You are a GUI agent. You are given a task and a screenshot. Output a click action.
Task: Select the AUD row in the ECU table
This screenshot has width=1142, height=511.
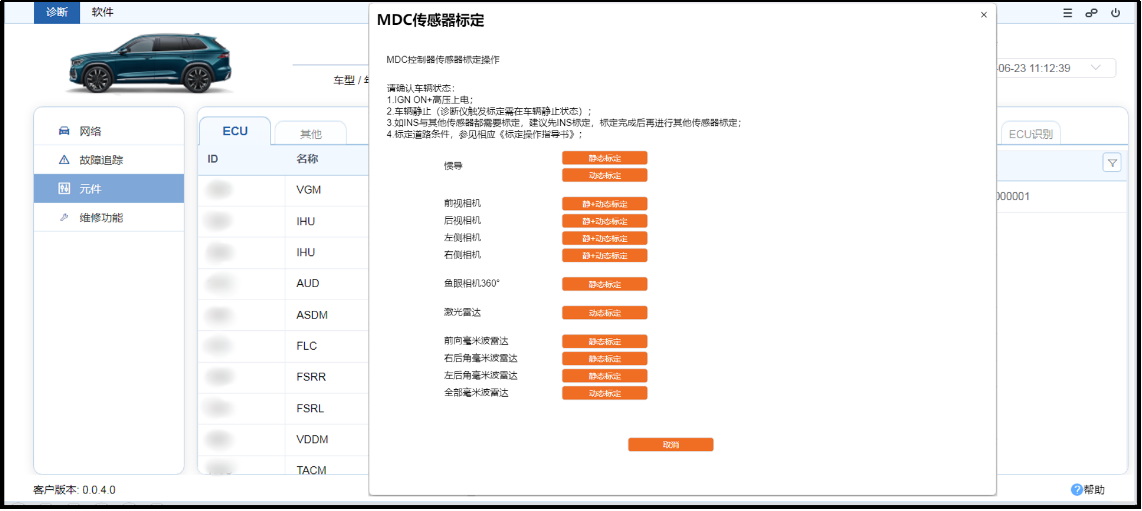(283, 283)
